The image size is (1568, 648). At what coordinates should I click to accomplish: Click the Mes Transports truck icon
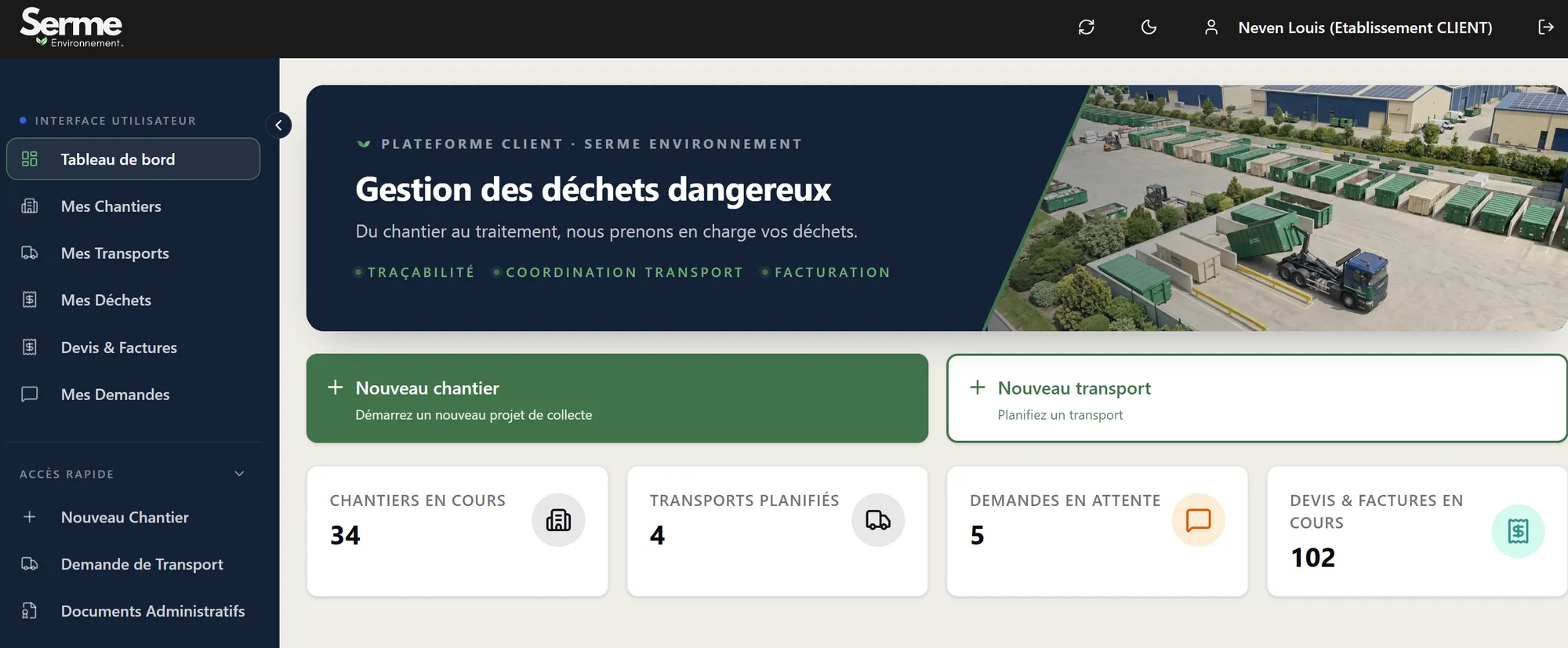coord(30,253)
